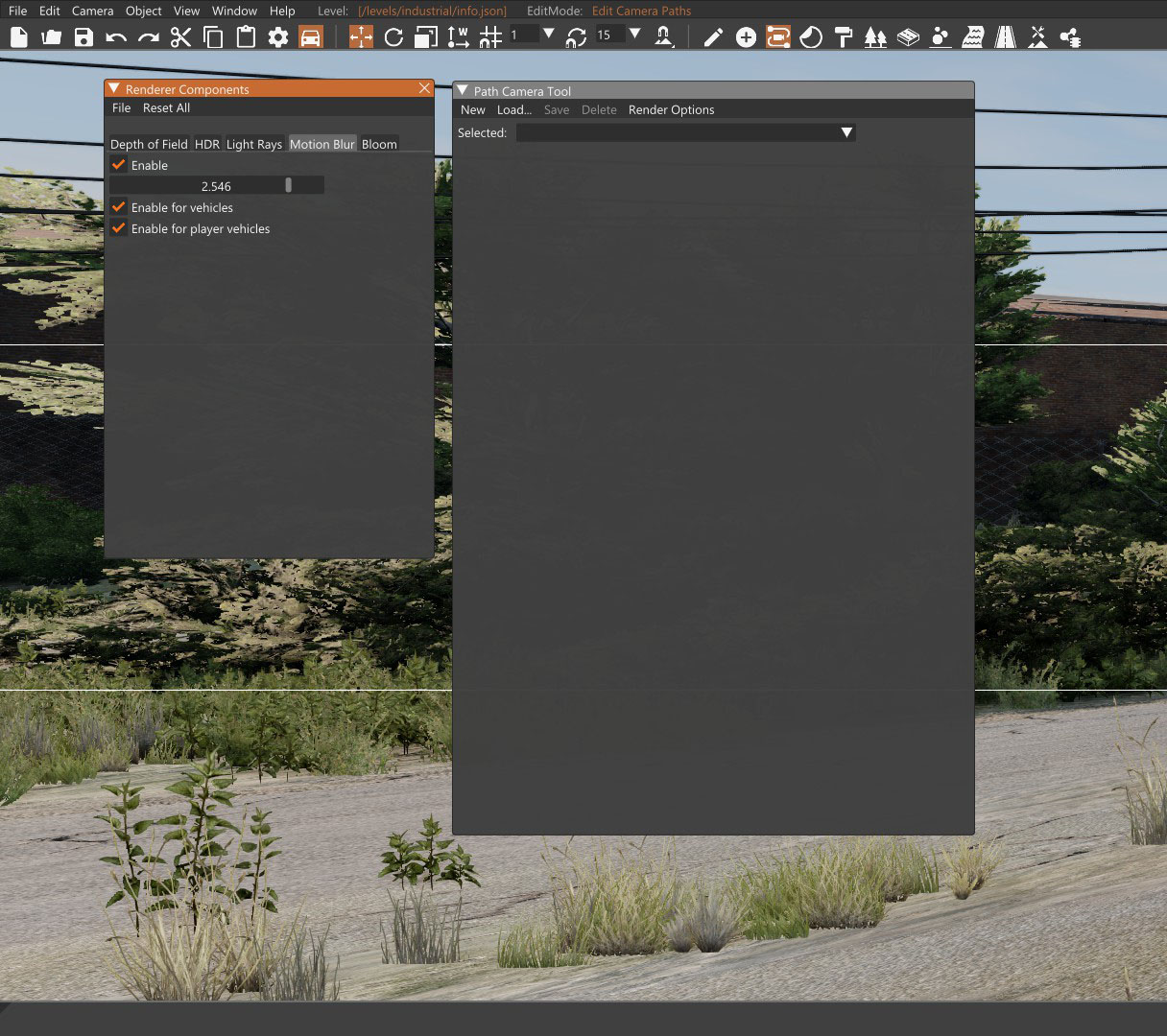Open the Decal editor sticker icon
The height and width of the screenshot is (1036, 1167).
[811, 37]
